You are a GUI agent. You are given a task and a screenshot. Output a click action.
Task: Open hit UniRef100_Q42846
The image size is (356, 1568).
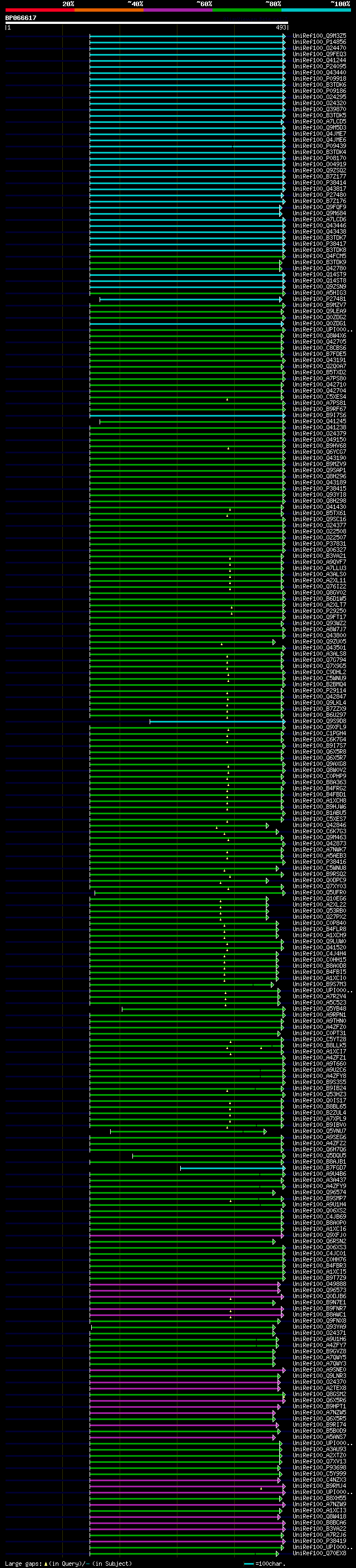click(319, 825)
